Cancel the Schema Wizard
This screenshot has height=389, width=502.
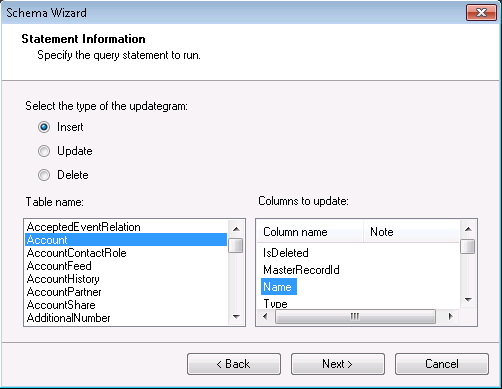pos(442,364)
